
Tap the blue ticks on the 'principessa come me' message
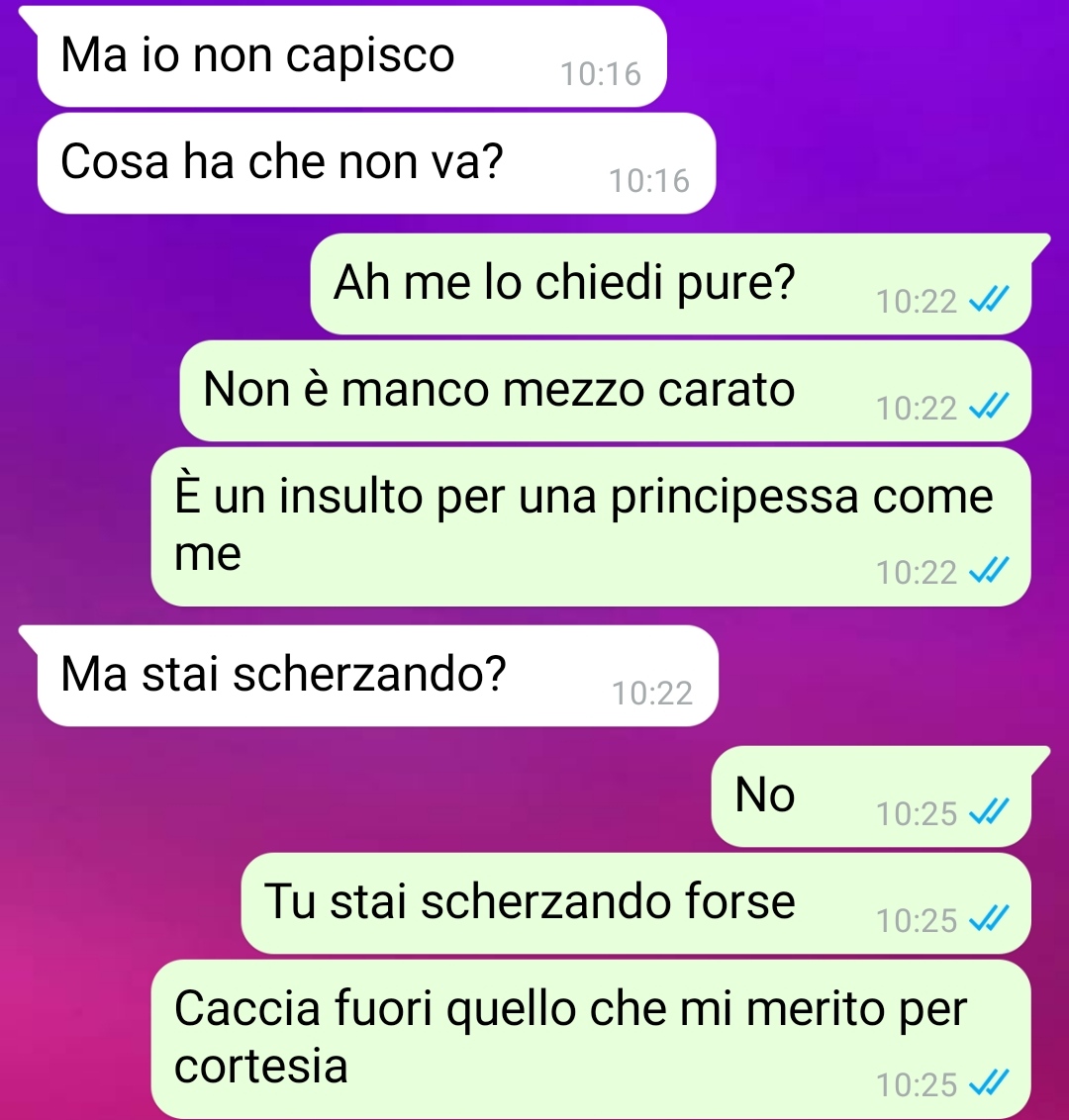(x=988, y=572)
